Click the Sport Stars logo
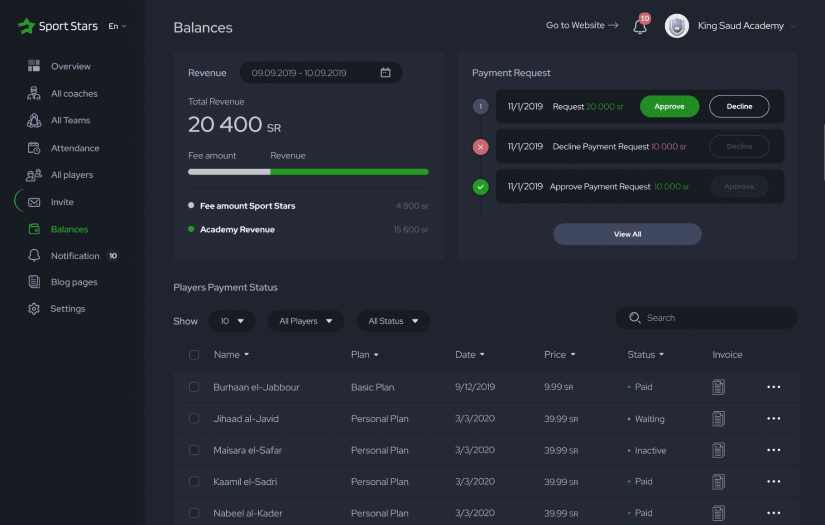This screenshot has width=825, height=525. point(58,26)
